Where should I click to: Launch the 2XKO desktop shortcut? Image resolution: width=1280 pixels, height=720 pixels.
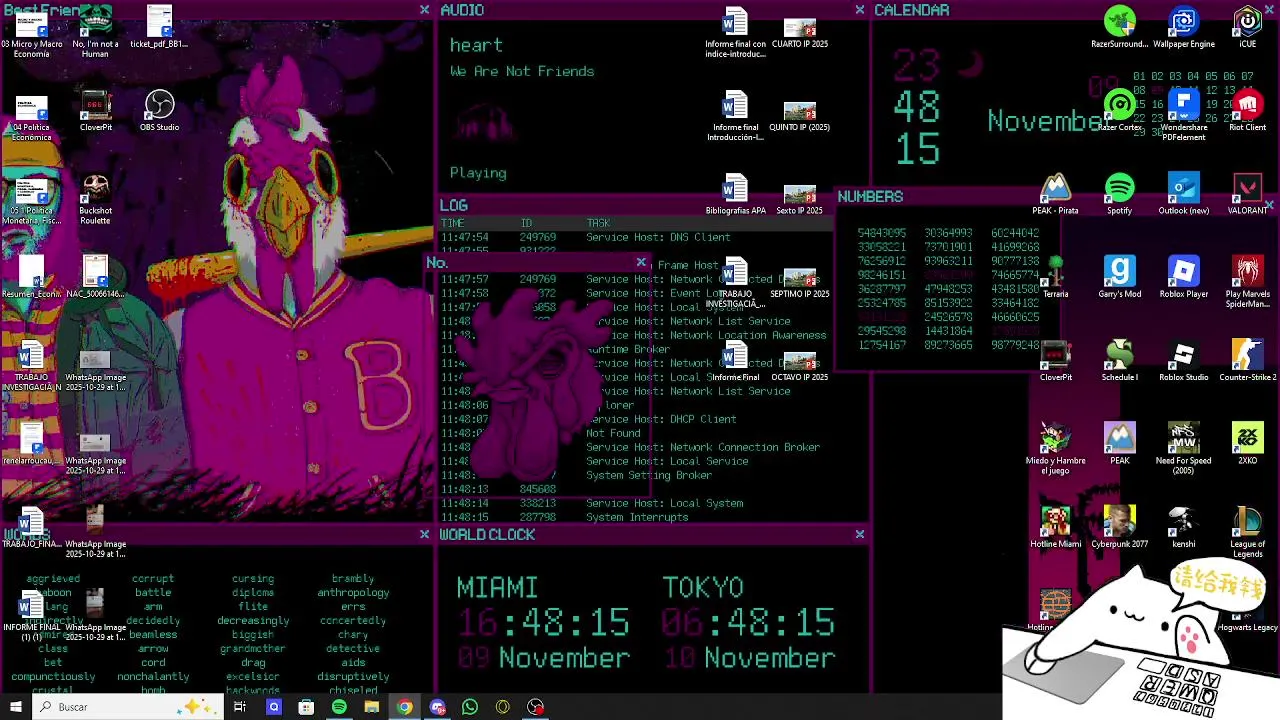(x=1247, y=444)
